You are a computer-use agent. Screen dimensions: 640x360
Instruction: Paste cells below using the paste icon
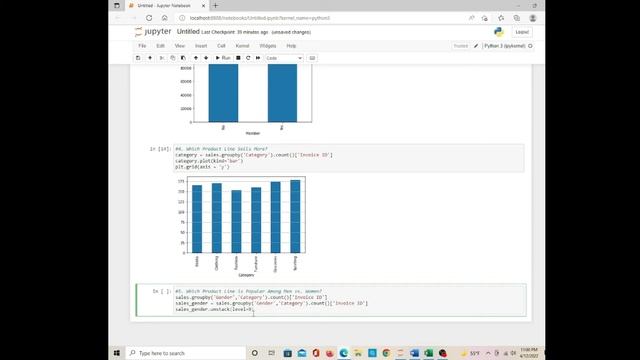183,58
